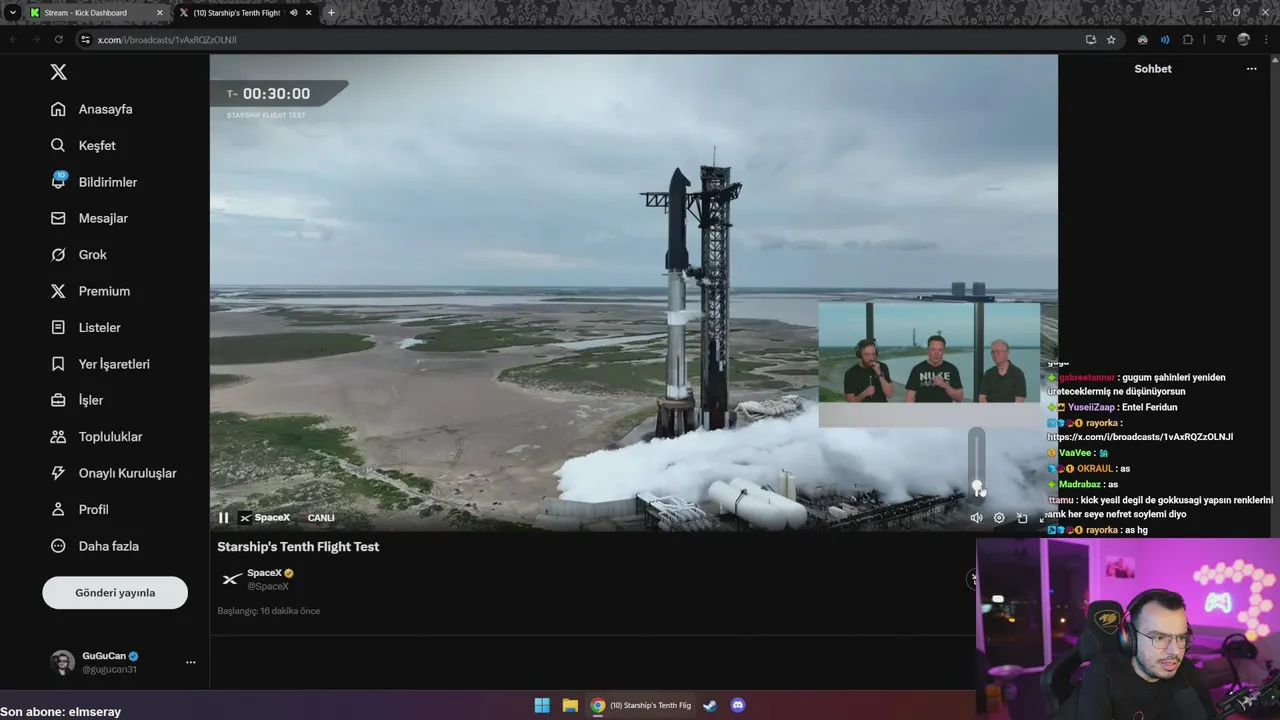Click SpaceX avatar below video
Image resolution: width=1280 pixels, height=720 pixels.
pyautogui.click(x=231, y=579)
